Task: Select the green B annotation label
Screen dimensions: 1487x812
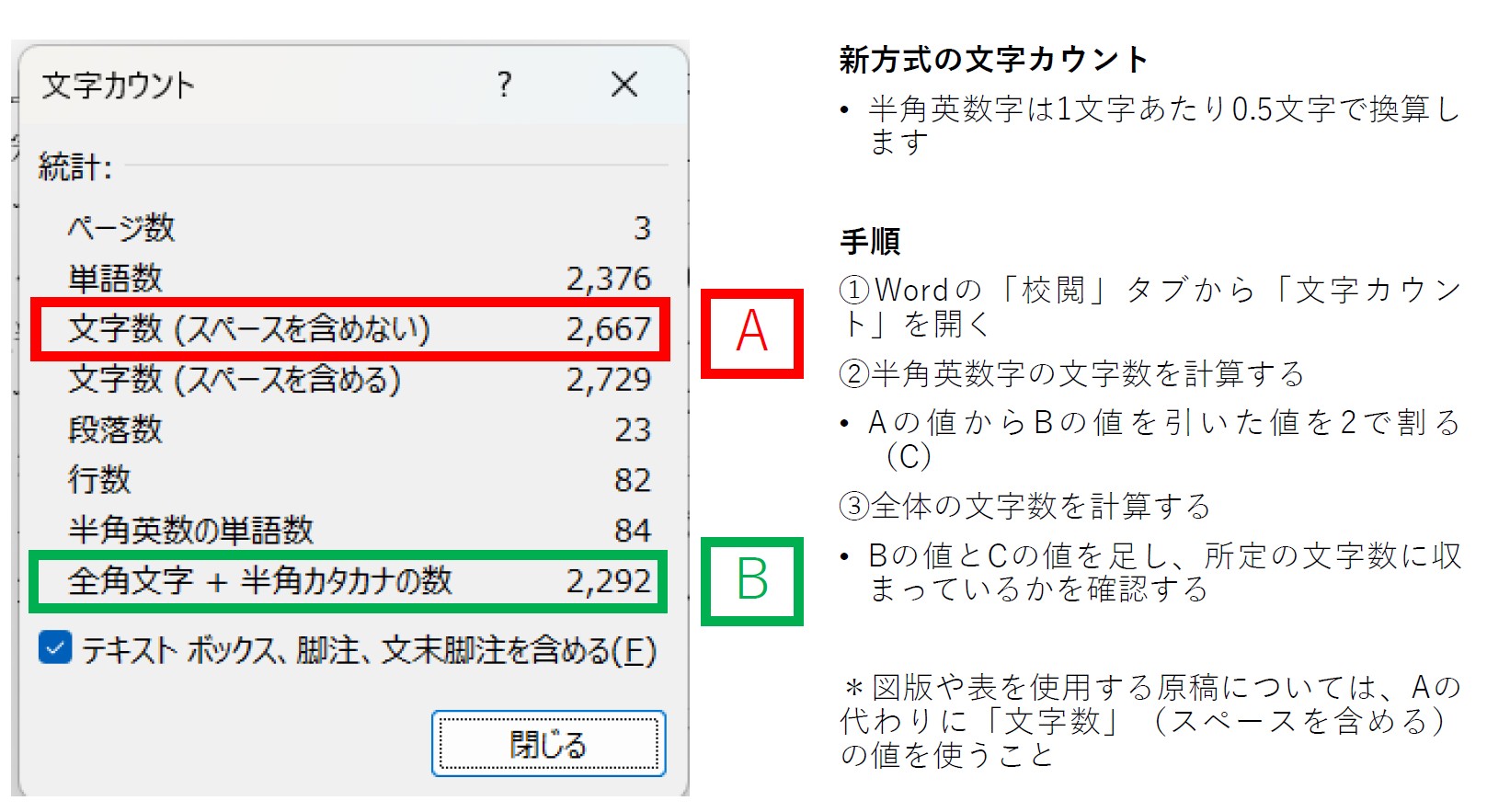Action: coord(753,579)
